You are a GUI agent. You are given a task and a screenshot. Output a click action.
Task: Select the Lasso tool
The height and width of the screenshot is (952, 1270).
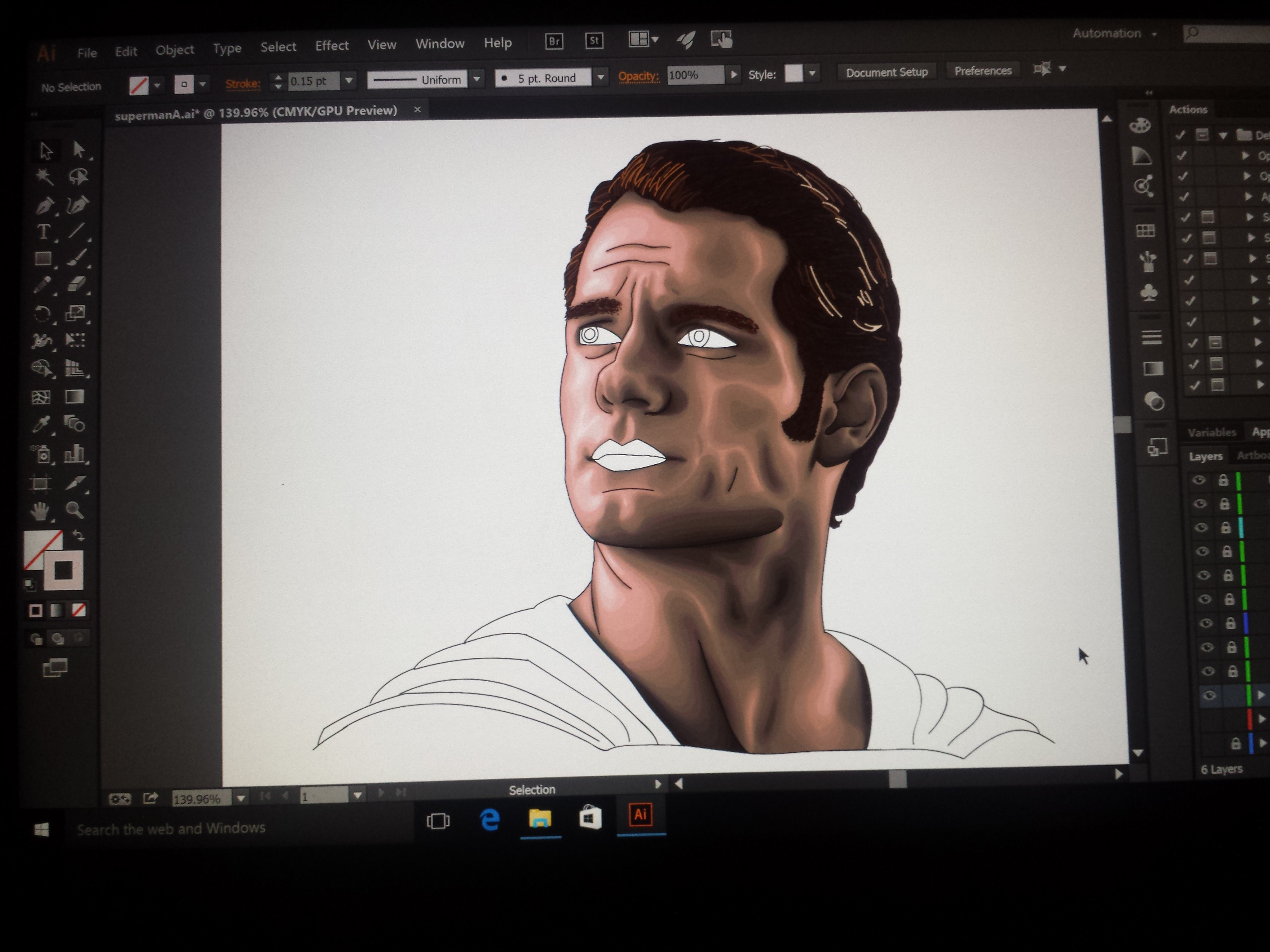(78, 176)
